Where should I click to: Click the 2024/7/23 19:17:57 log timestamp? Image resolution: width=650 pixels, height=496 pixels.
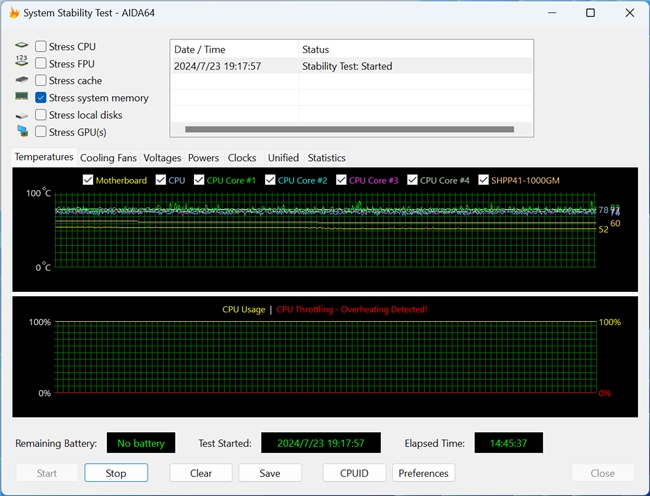[x=218, y=66]
